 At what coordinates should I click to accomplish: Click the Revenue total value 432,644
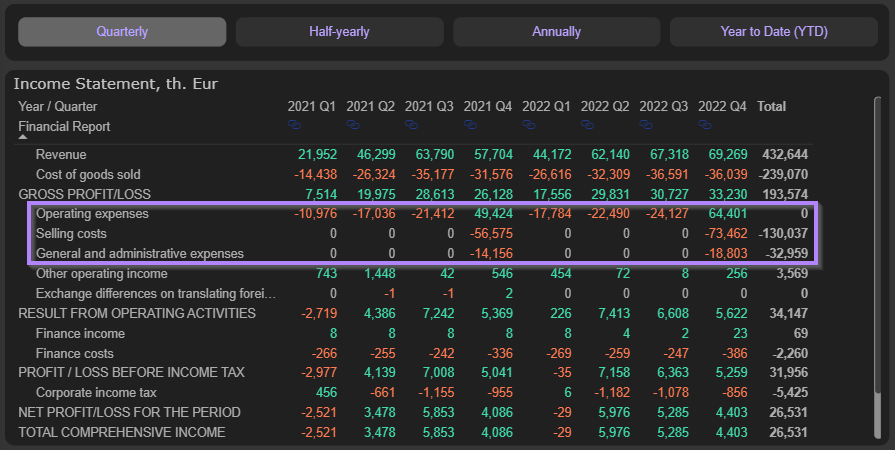click(786, 155)
